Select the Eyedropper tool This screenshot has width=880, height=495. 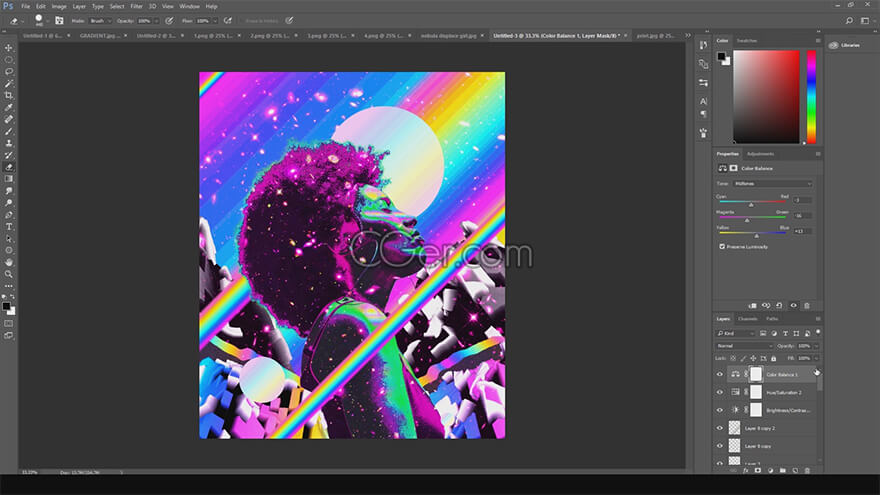click(x=8, y=107)
